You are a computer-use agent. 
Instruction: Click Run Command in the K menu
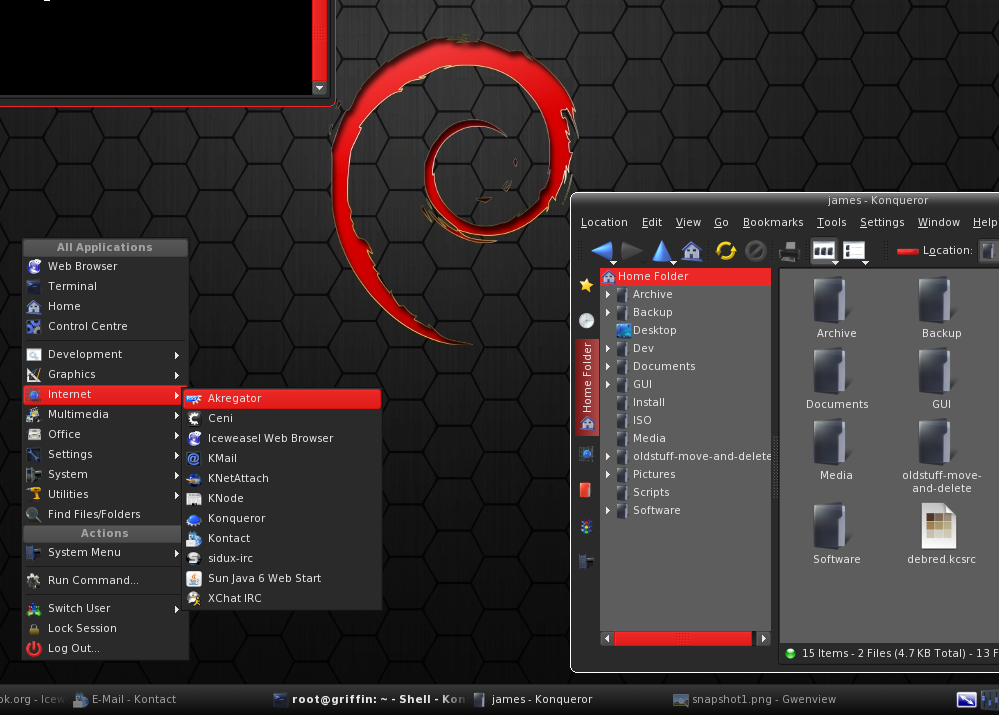[x=105, y=581]
